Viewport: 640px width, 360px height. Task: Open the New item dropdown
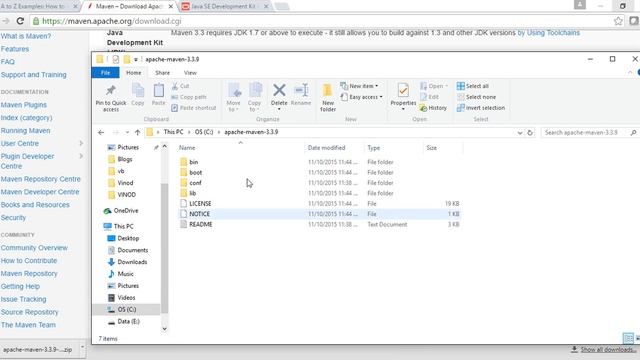(x=359, y=86)
